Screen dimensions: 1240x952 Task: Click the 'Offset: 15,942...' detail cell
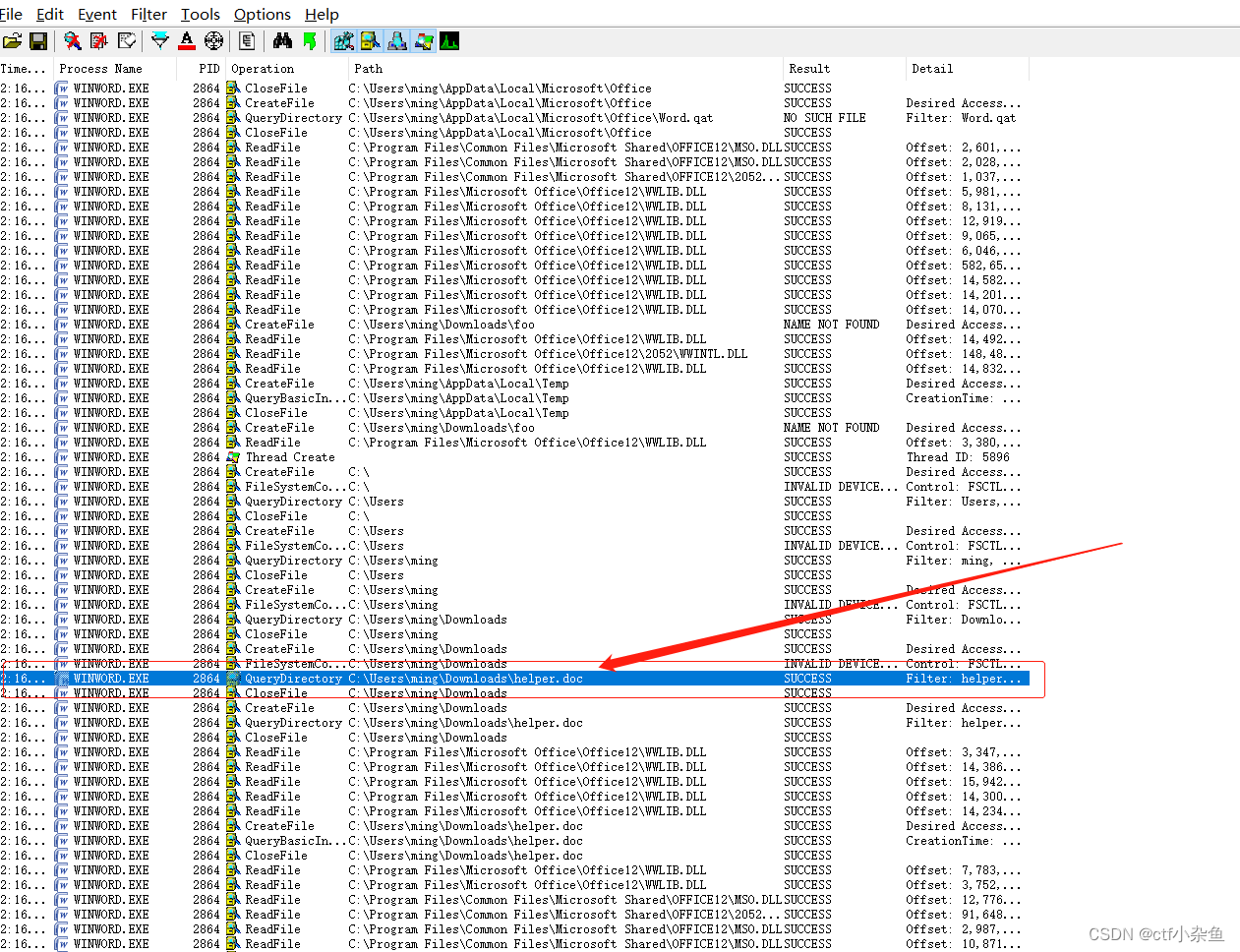[964, 782]
